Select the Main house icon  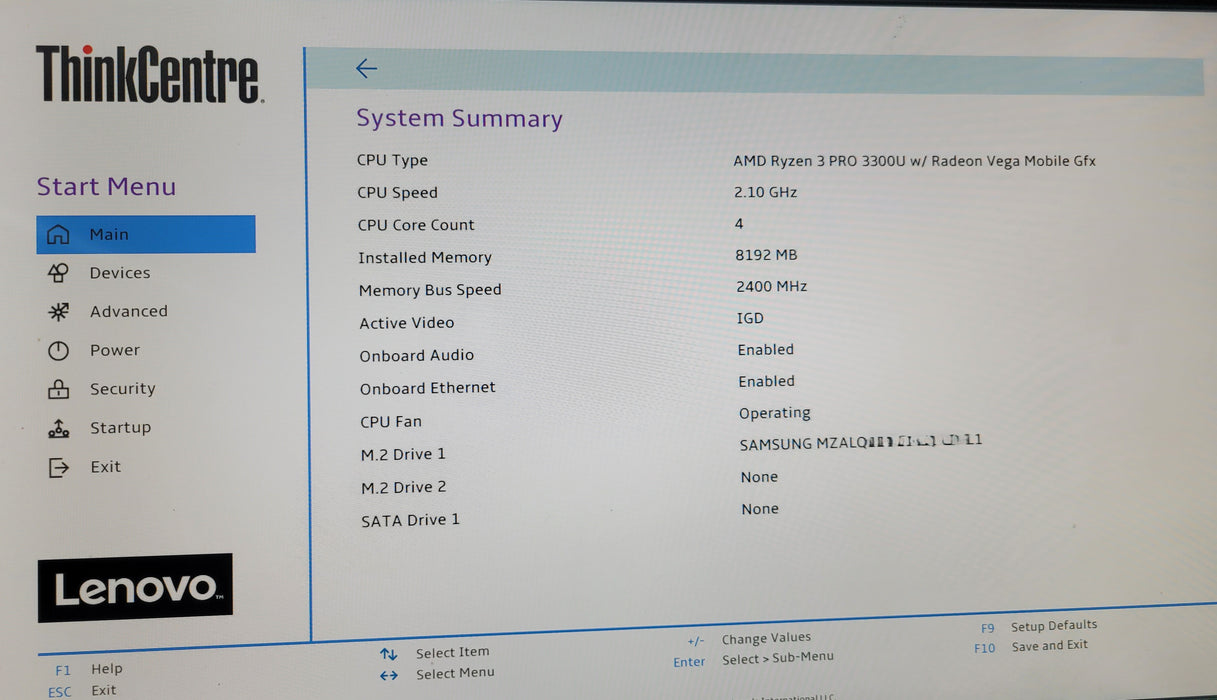point(59,234)
